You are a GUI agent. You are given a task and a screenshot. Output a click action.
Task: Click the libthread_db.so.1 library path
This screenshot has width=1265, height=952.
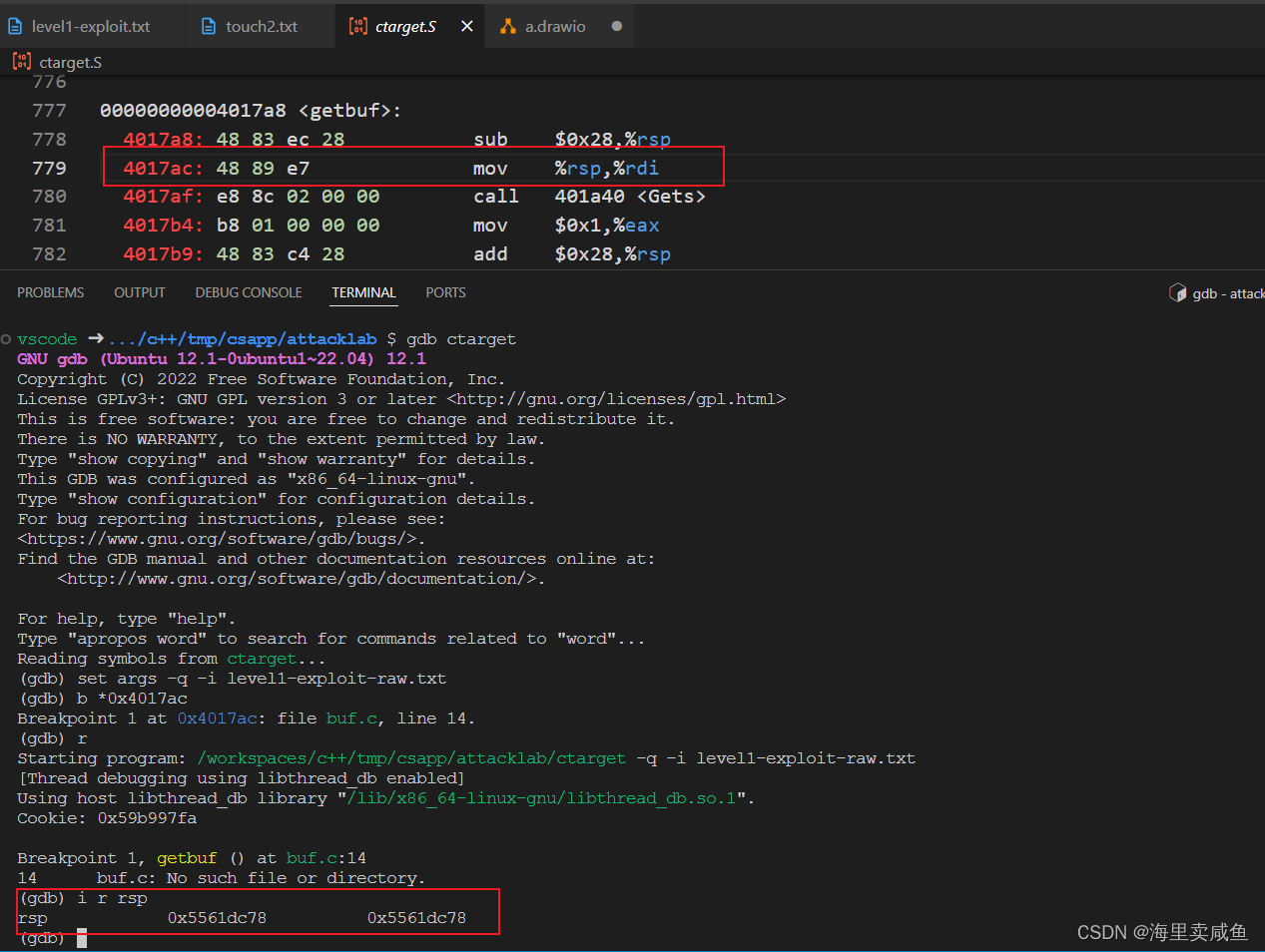click(x=541, y=798)
